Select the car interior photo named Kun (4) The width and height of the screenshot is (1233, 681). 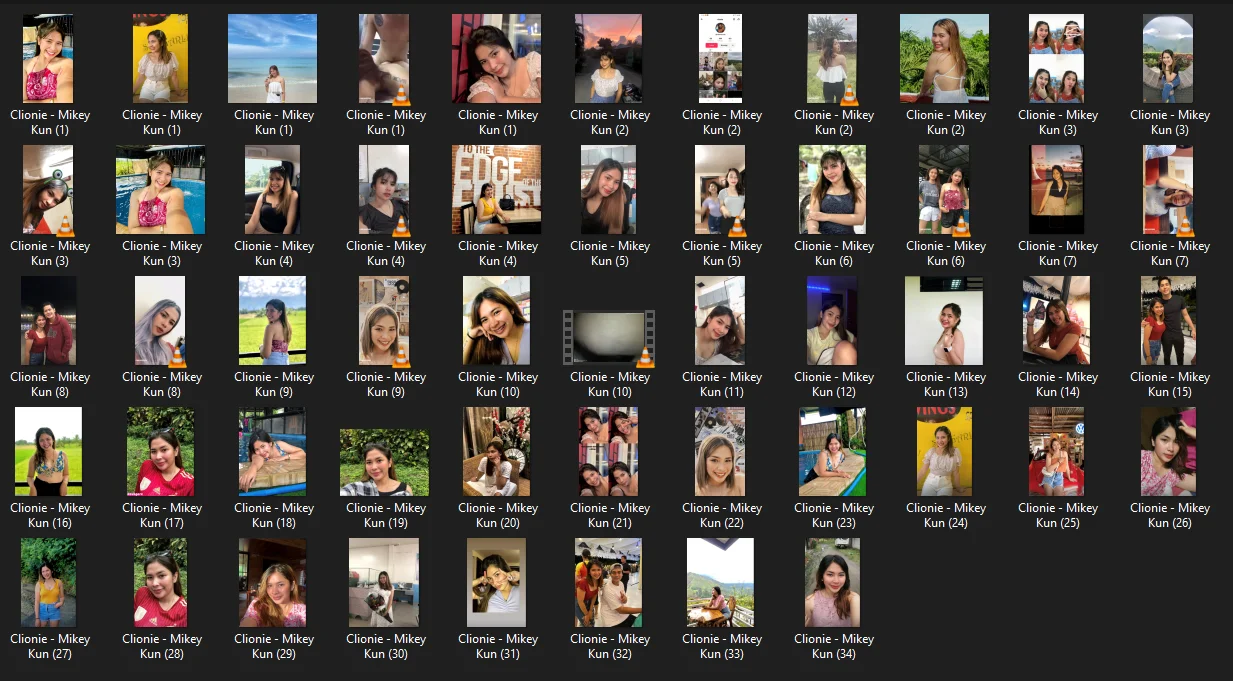pyautogui.click(x=273, y=190)
